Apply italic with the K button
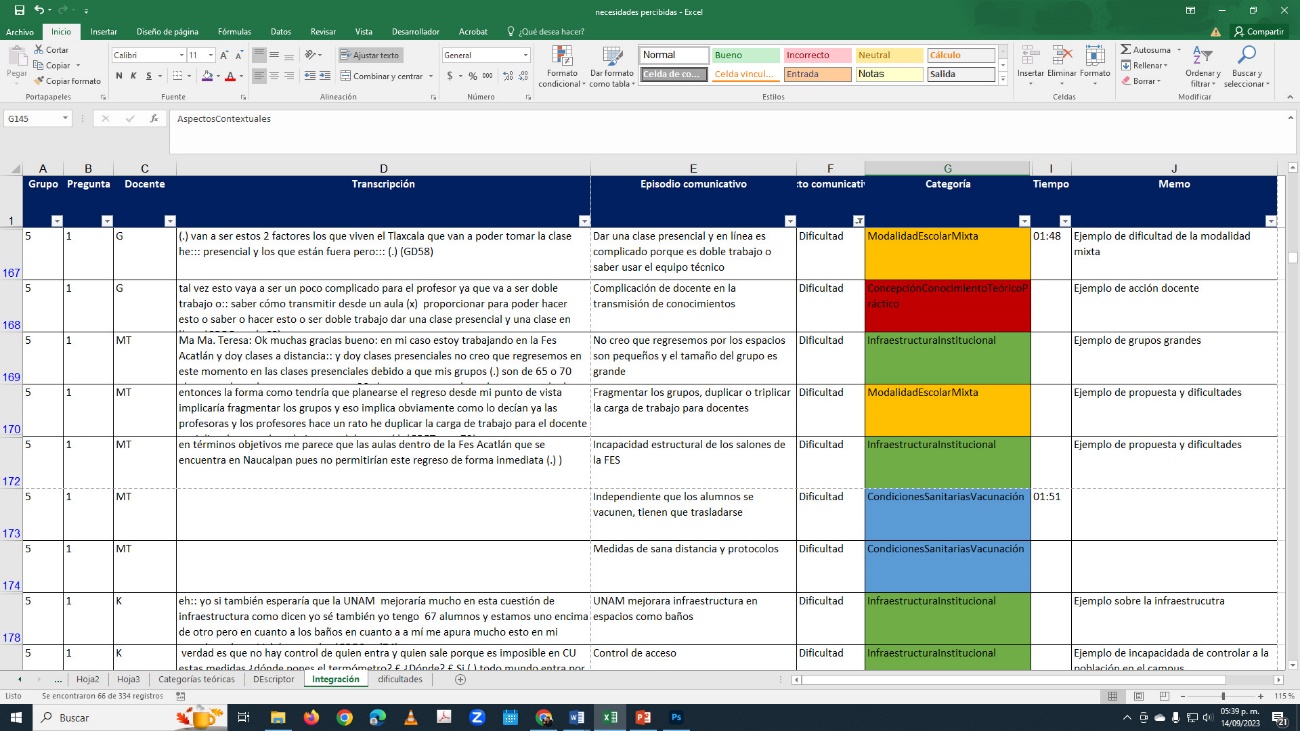 [x=133, y=76]
